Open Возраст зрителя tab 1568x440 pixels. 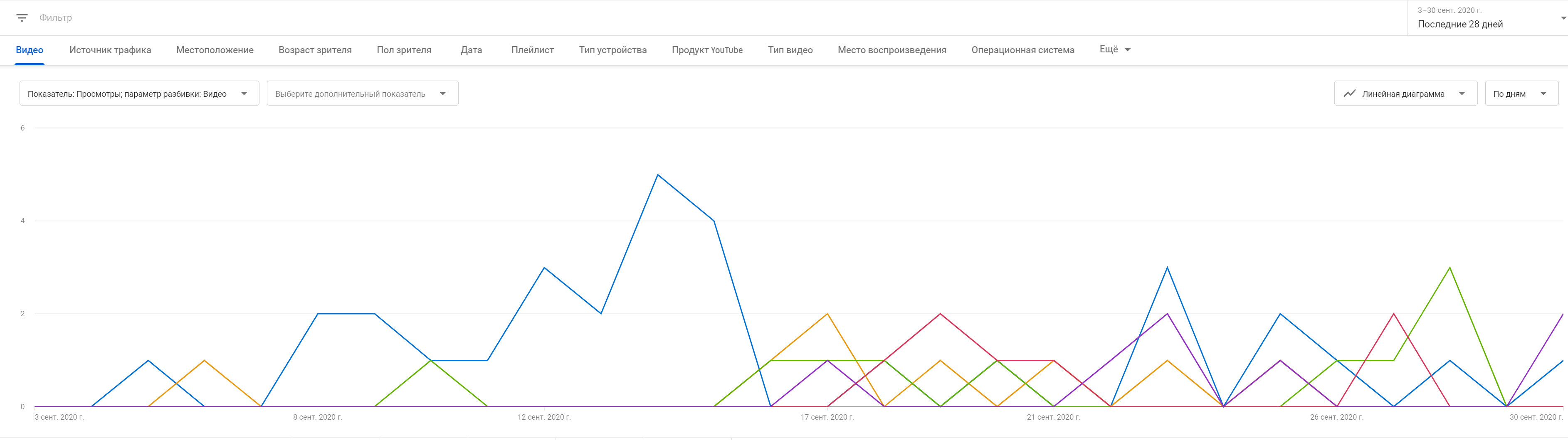click(x=315, y=50)
